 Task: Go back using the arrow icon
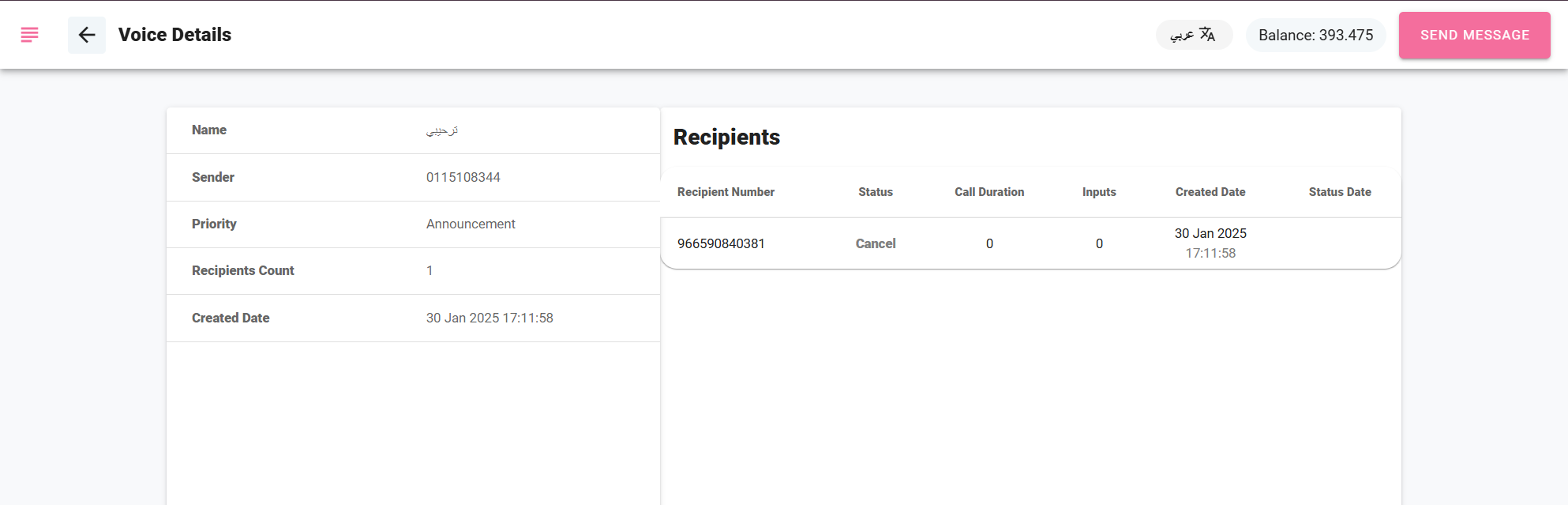(x=87, y=35)
